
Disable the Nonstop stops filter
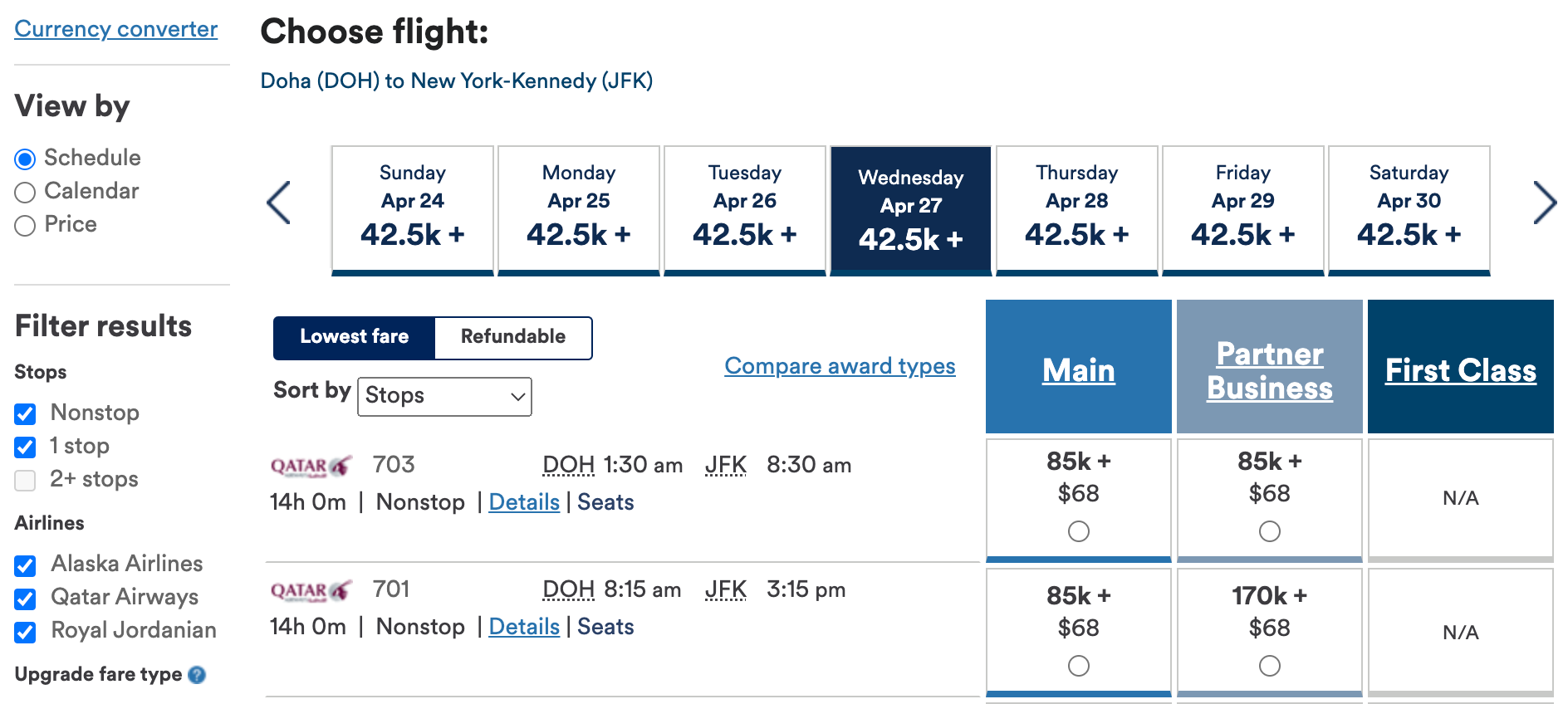[x=25, y=413]
